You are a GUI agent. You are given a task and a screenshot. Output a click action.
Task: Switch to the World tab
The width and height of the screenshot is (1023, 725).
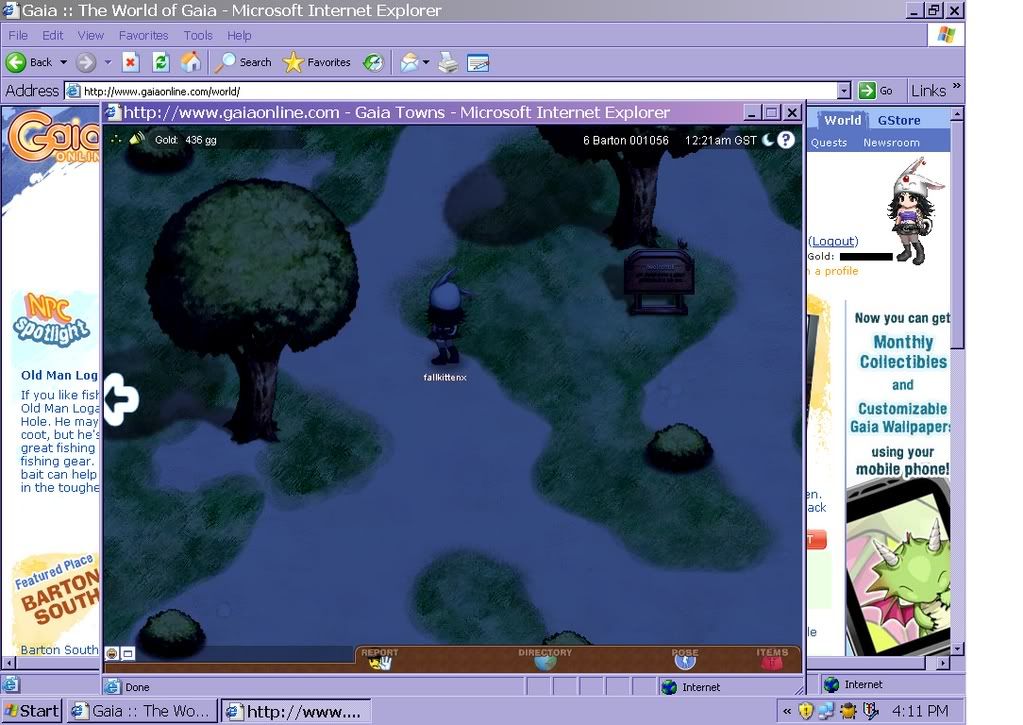842,120
